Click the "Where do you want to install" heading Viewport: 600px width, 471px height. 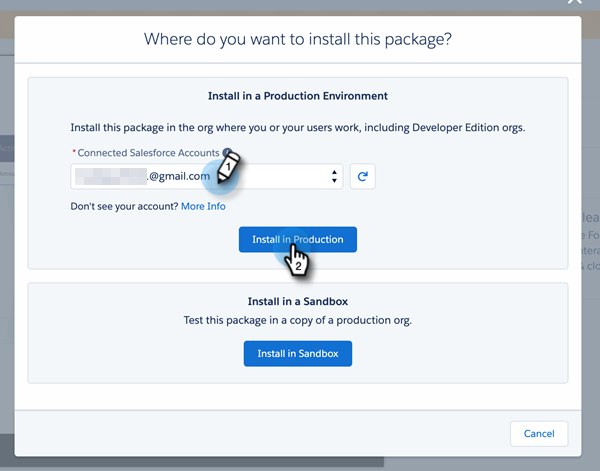pyautogui.click(x=297, y=39)
